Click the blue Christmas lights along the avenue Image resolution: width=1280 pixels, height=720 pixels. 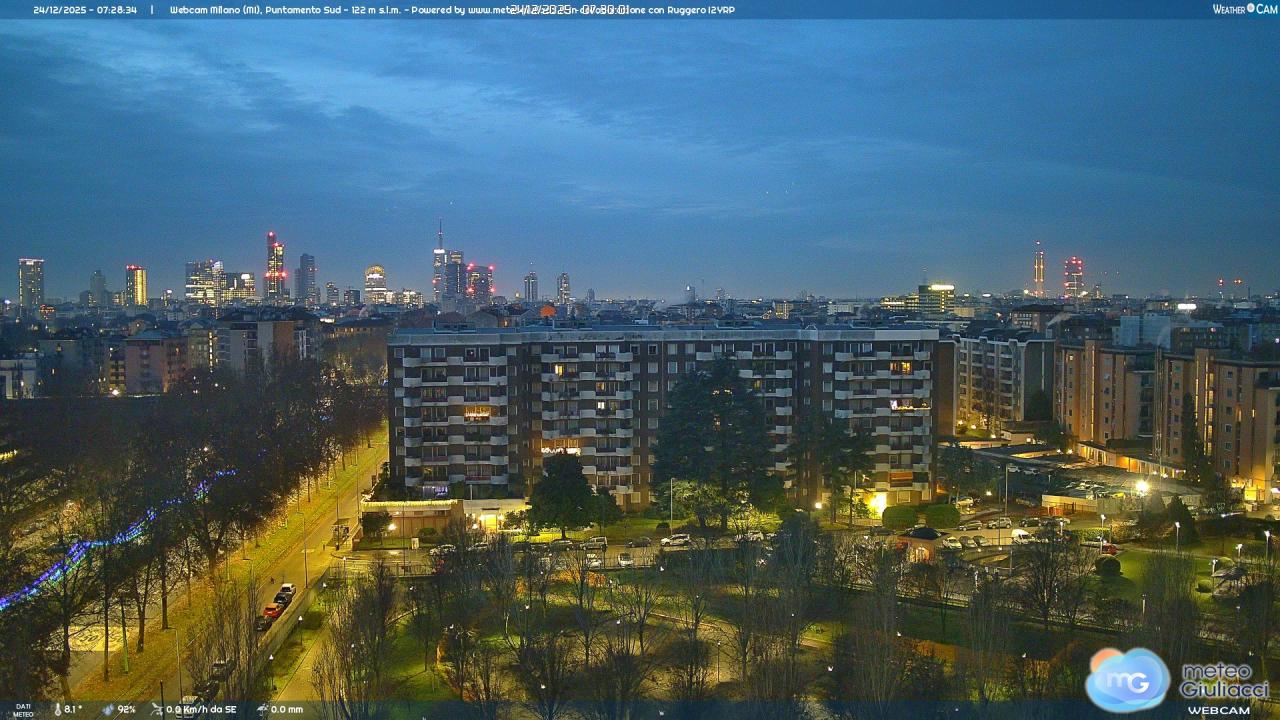click(110, 540)
